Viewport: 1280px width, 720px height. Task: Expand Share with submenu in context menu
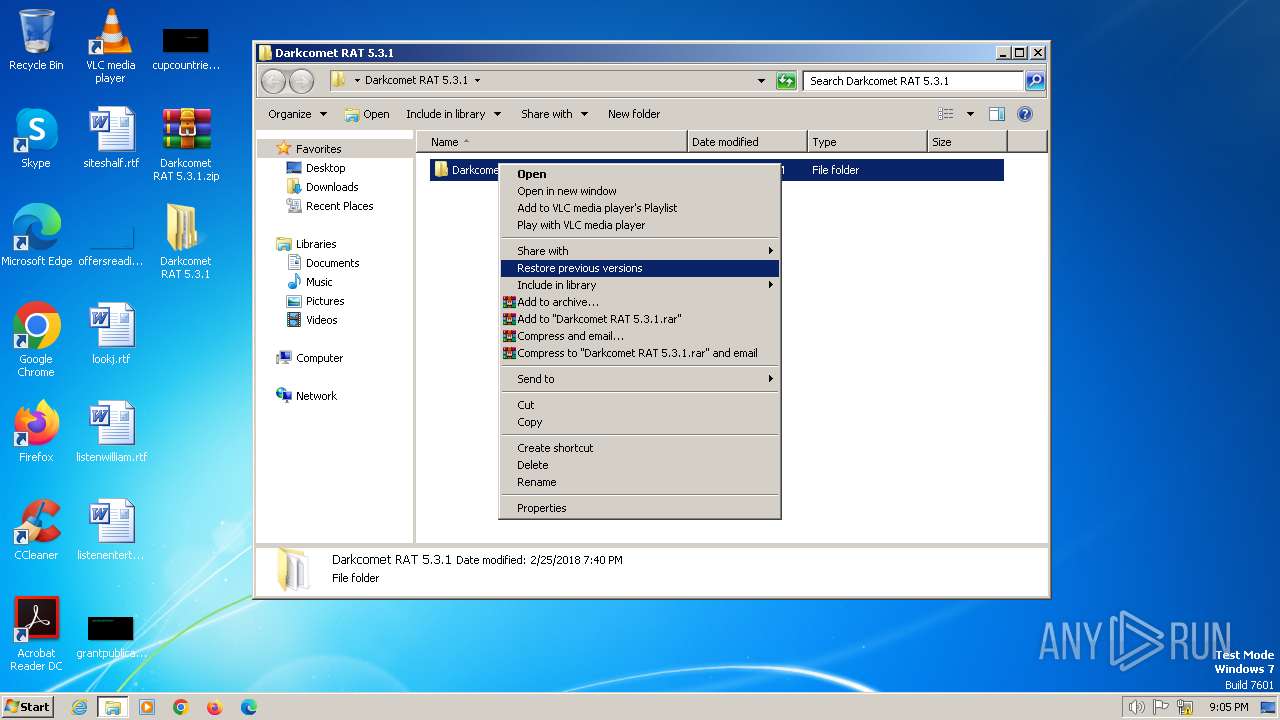pyautogui.click(x=640, y=251)
